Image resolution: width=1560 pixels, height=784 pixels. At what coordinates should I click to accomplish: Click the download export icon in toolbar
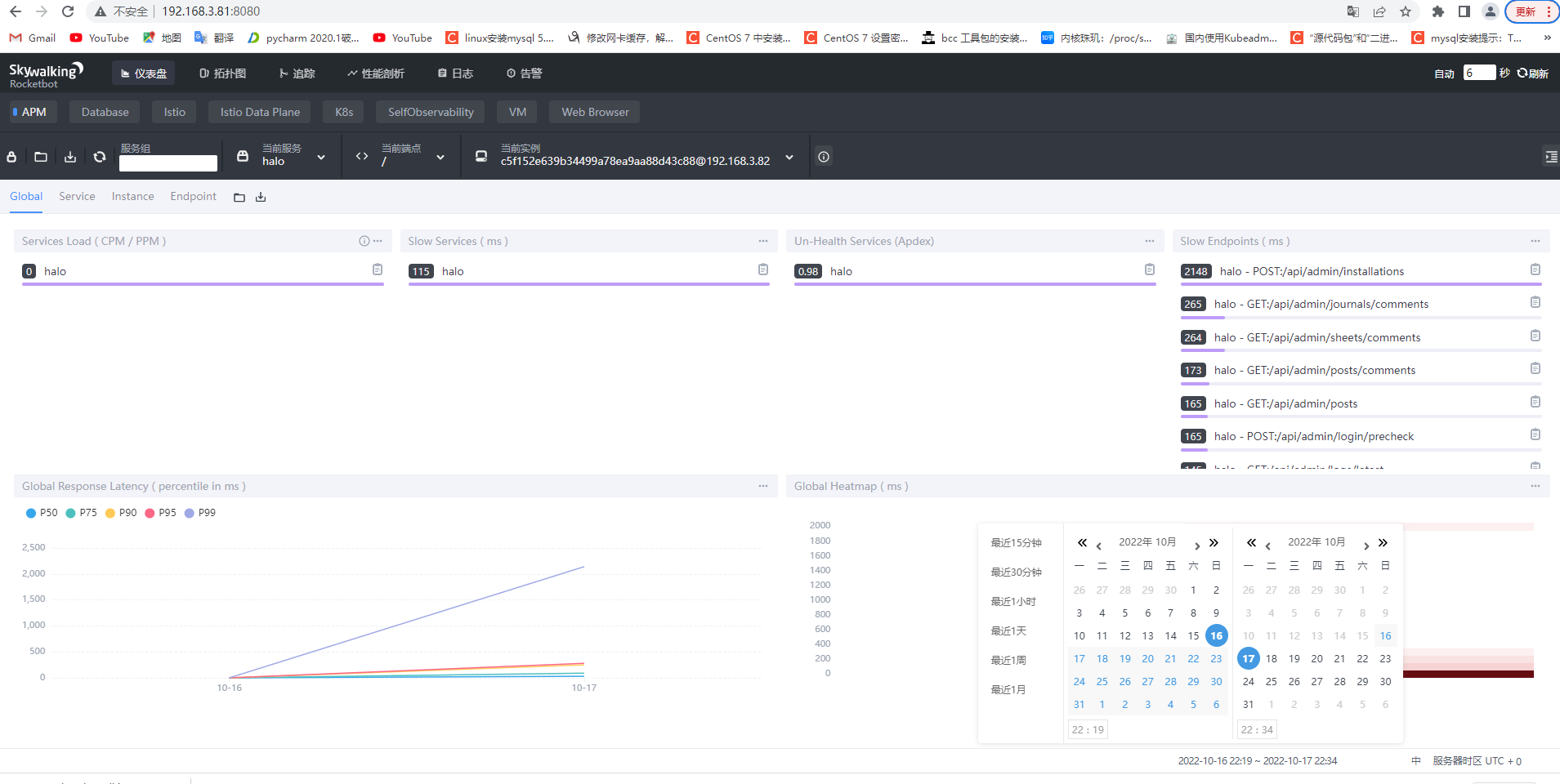pos(70,157)
